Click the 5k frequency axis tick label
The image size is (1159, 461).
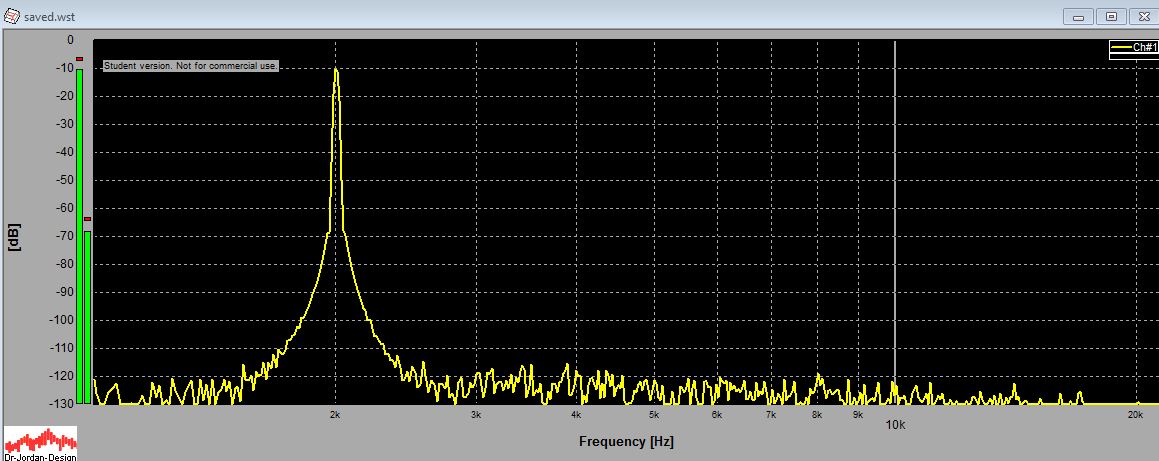click(653, 415)
